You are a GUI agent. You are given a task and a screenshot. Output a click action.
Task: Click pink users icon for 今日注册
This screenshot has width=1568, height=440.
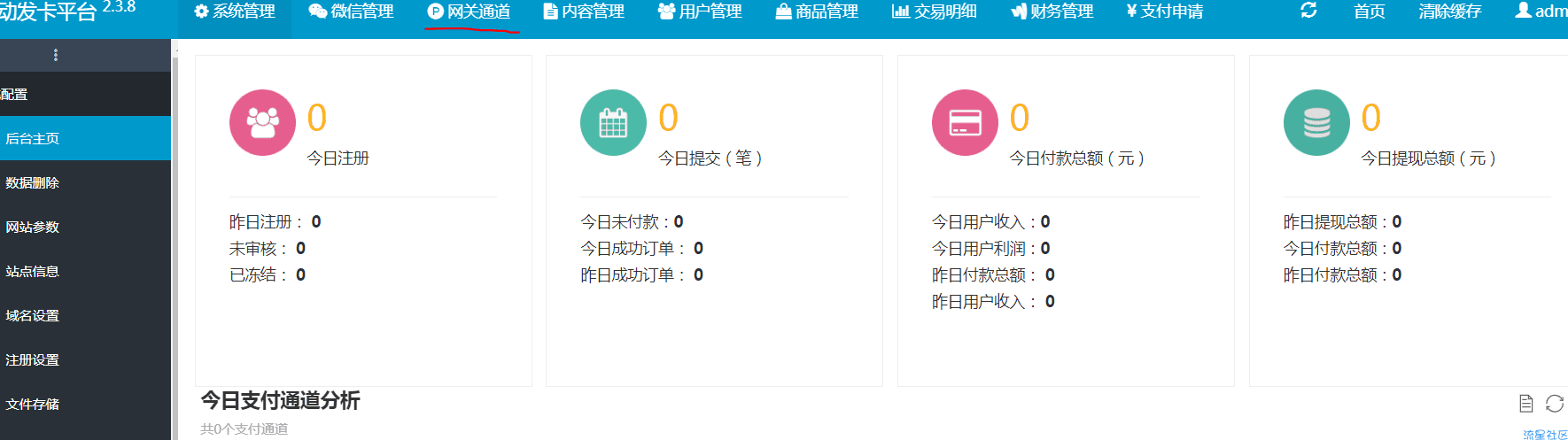click(262, 122)
